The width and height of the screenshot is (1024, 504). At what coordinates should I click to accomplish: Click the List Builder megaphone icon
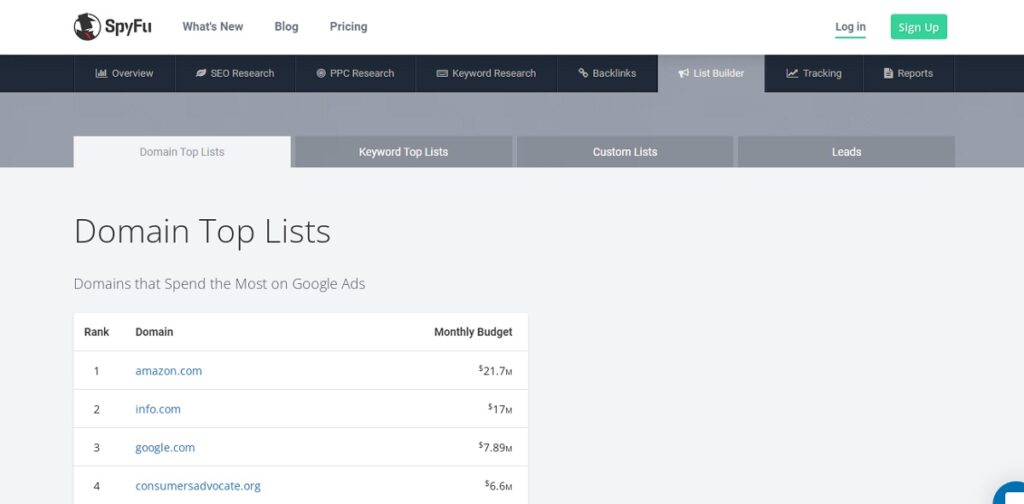click(683, 73)
